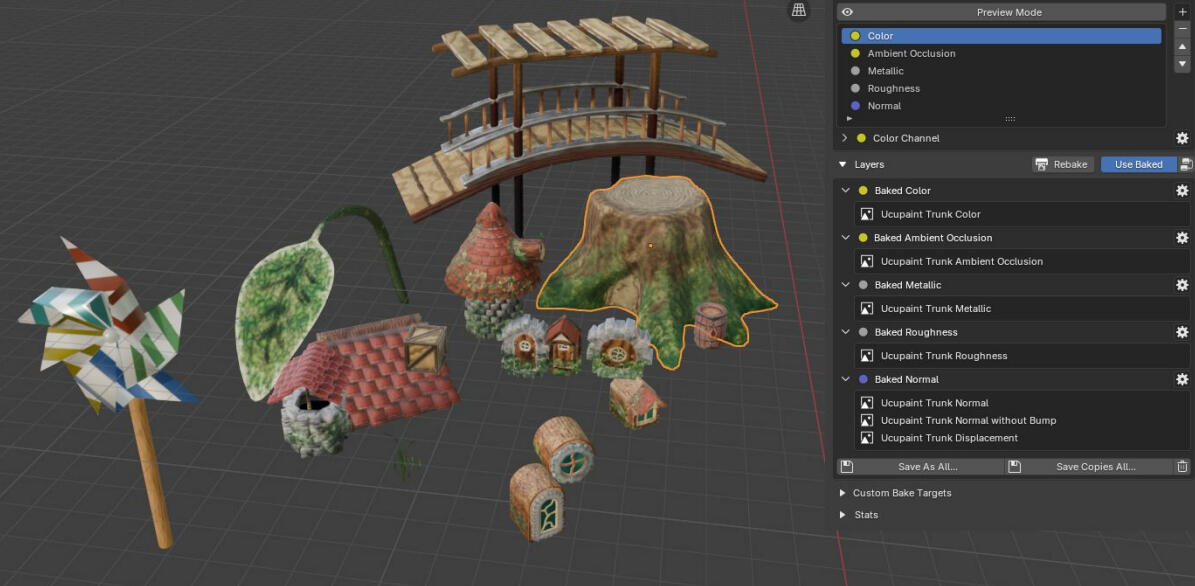The width and height of the screenshot is (1195, 586).
Task: Collapse the Layers panel
Action: pos(842,164)
